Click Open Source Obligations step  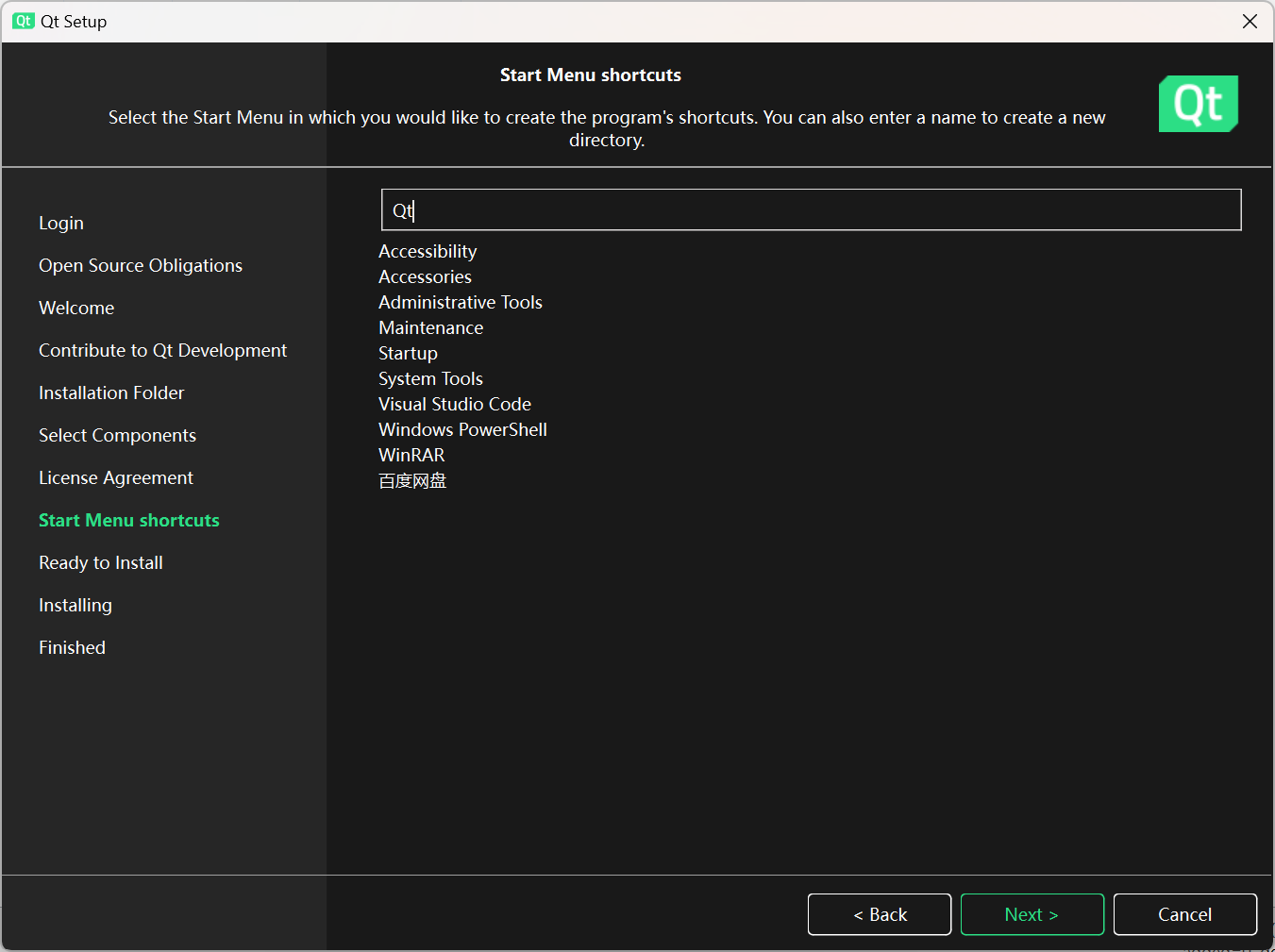(x=141, y=265)
